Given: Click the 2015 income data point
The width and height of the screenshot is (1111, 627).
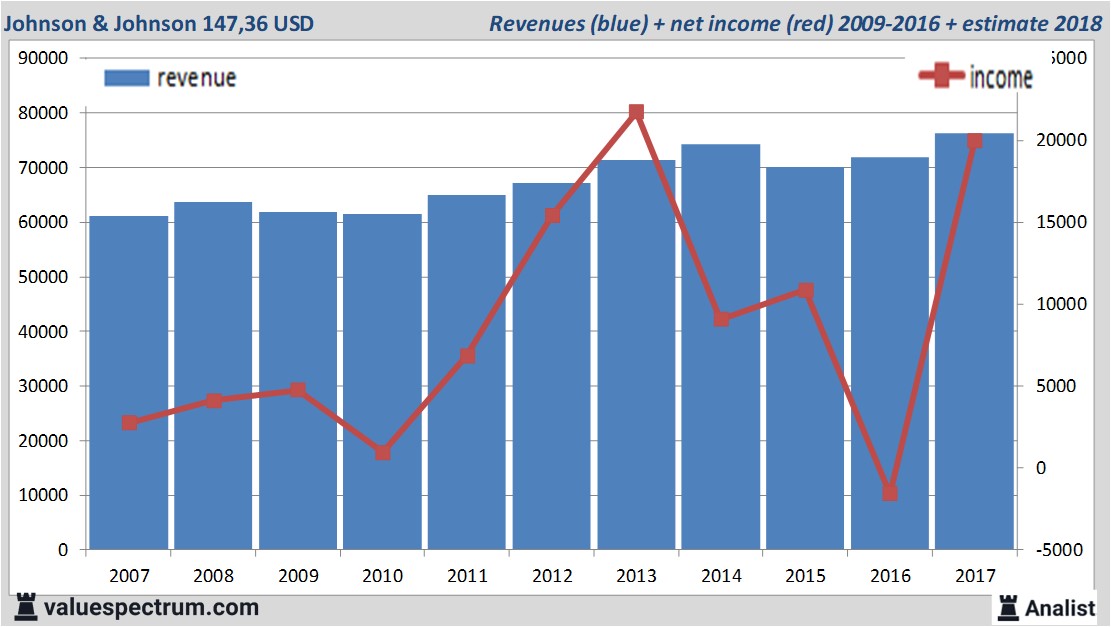Looking at the screenshot, I should click(x=806, y=290).
